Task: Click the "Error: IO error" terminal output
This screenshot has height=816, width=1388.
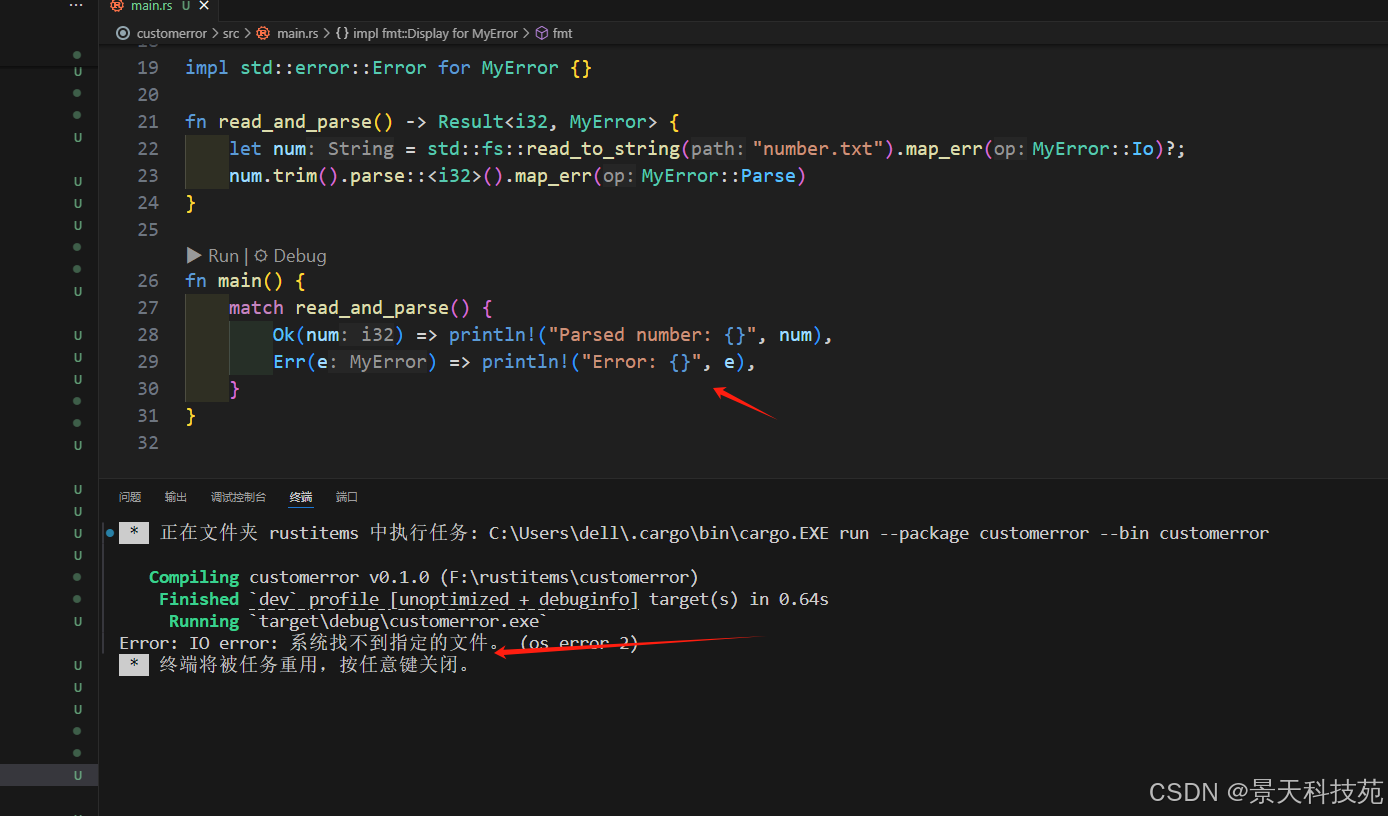Action: click(378, 643)
